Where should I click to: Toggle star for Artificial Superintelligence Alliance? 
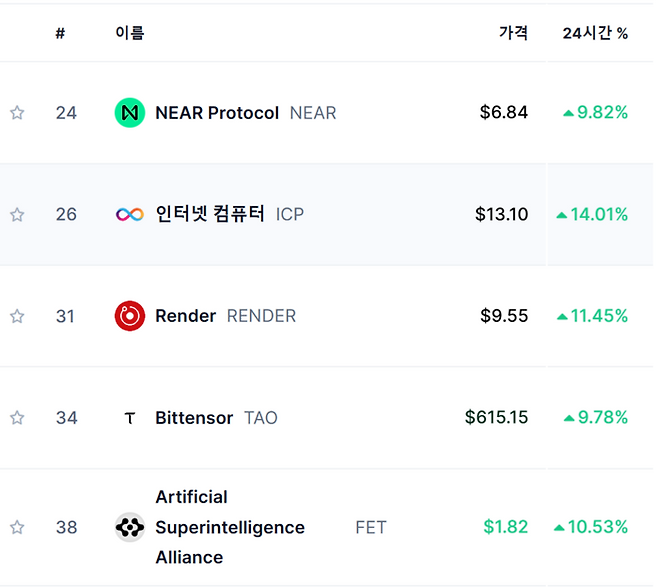tap(17, 527)
